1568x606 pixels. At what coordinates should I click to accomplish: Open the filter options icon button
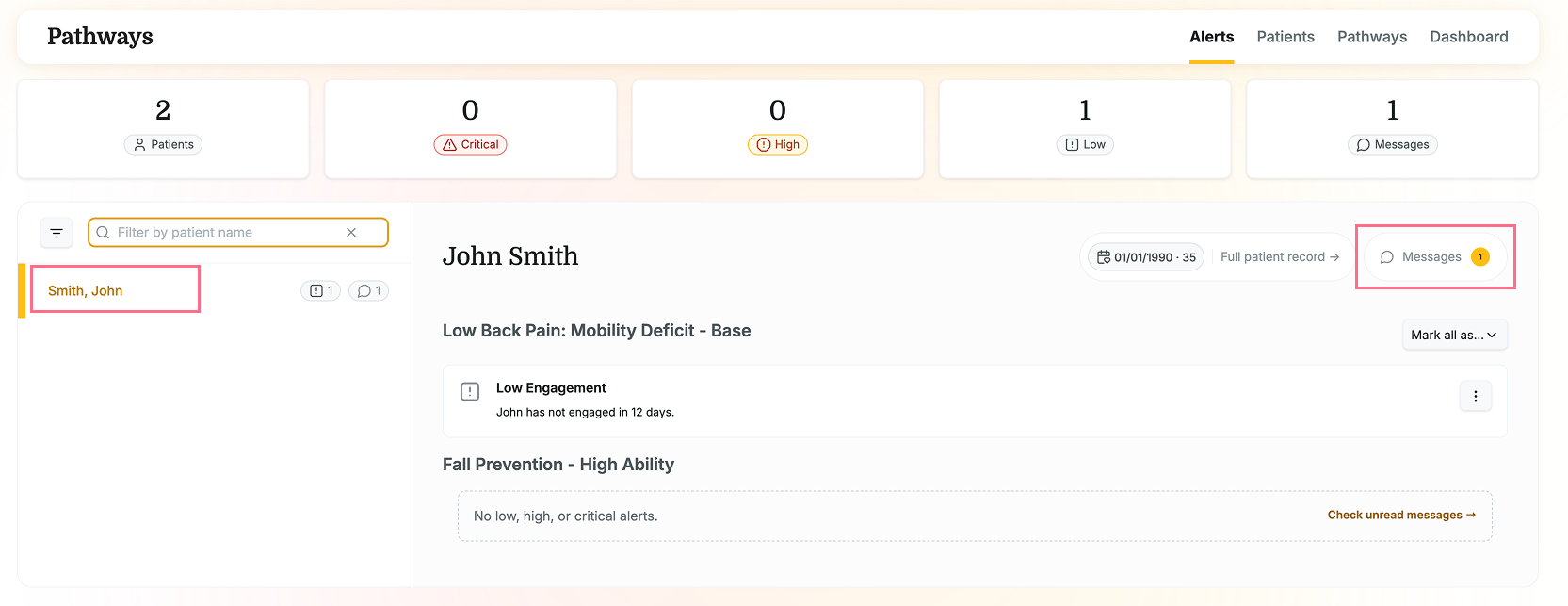coord(57,233)
